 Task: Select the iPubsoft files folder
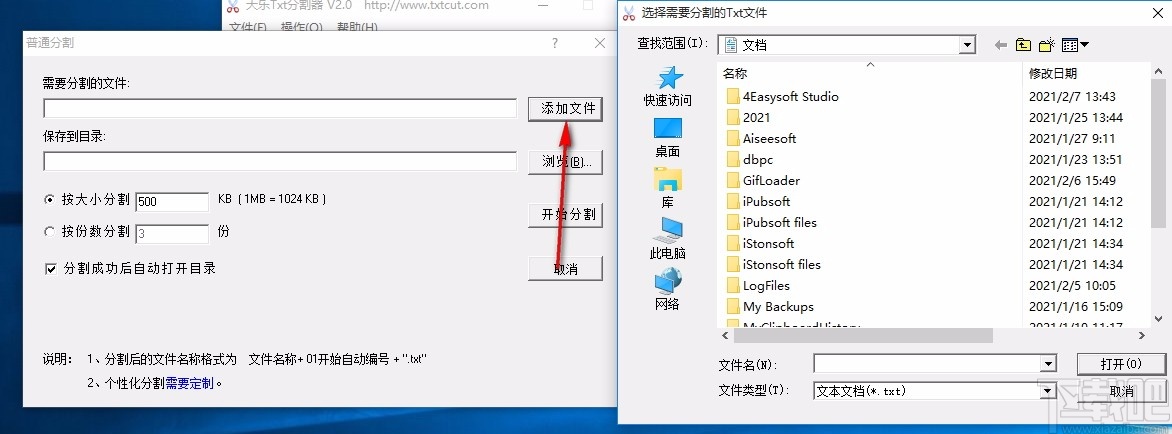coord(771,222)
